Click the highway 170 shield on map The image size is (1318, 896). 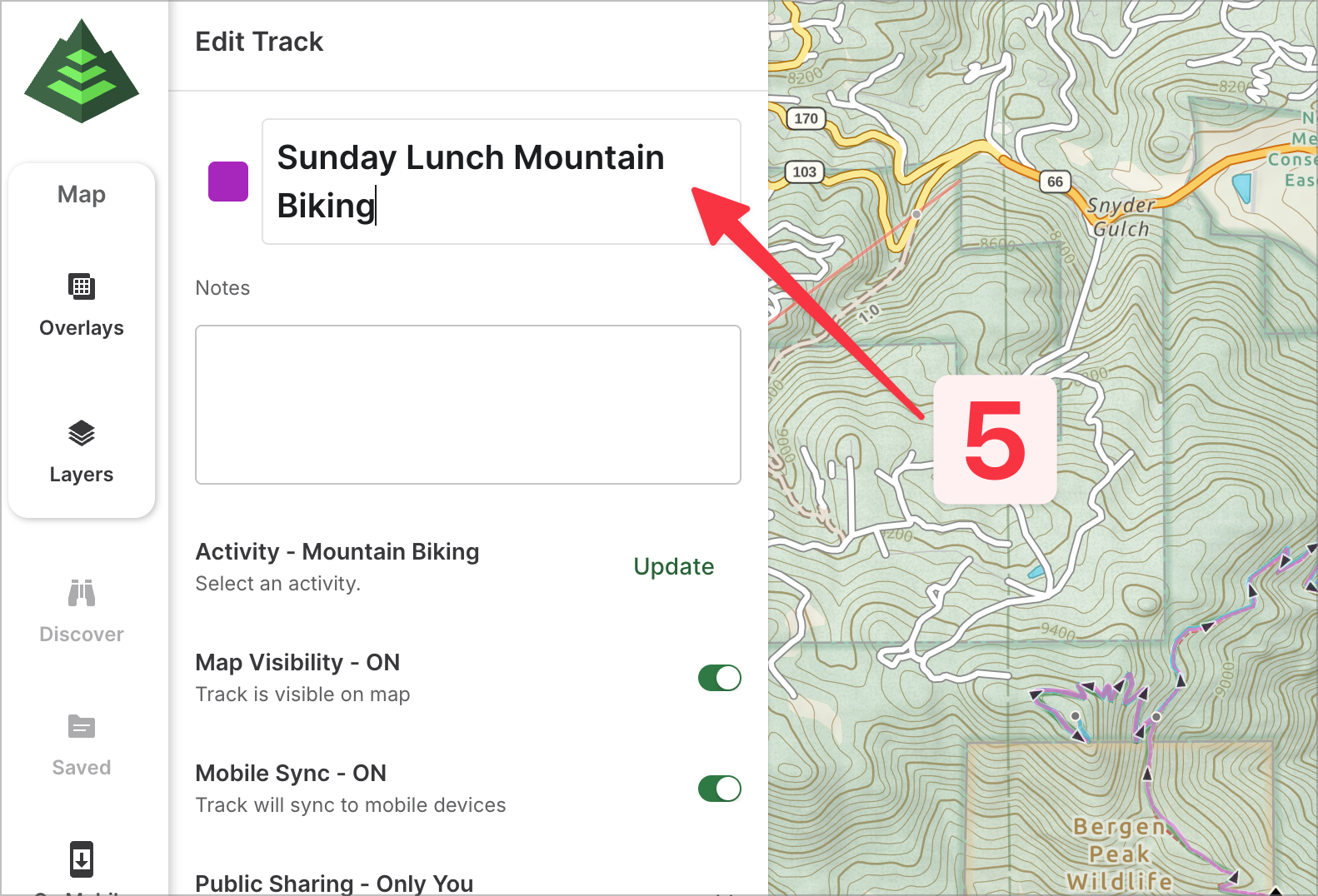click(x=806, y=118)
